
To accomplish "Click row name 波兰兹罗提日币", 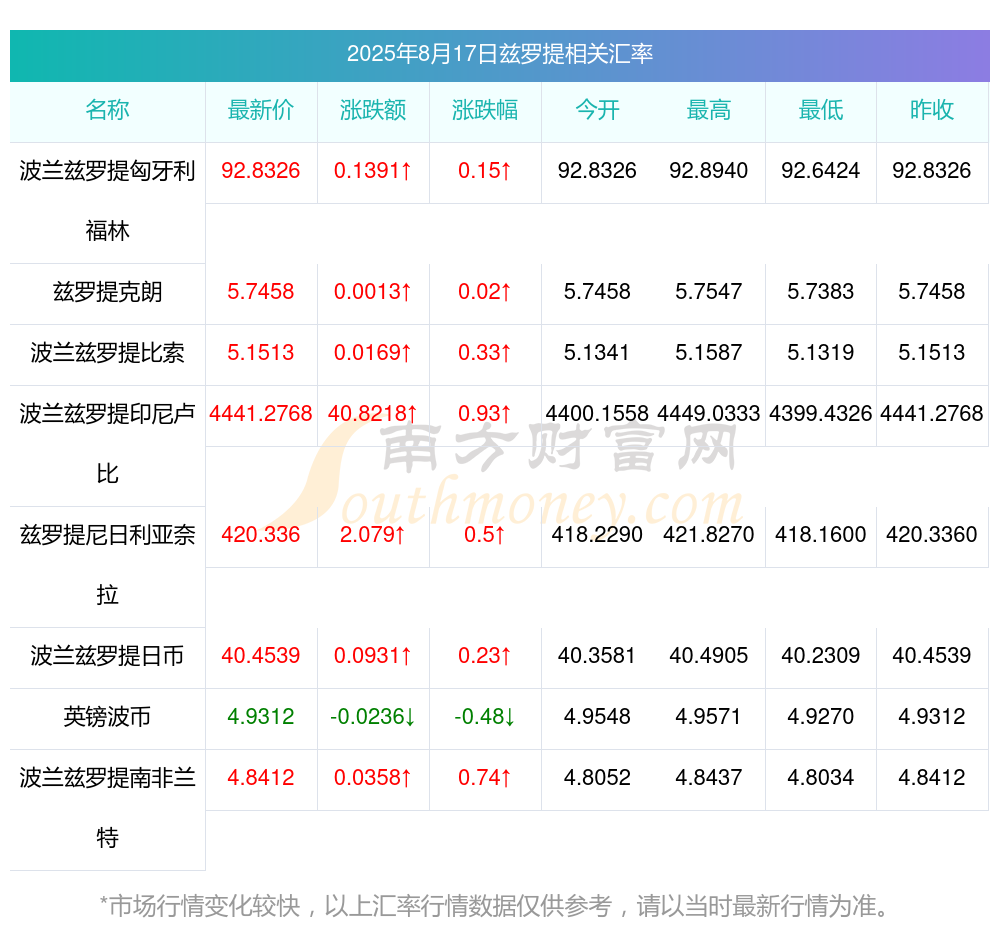I will click(x=107, y=656).
